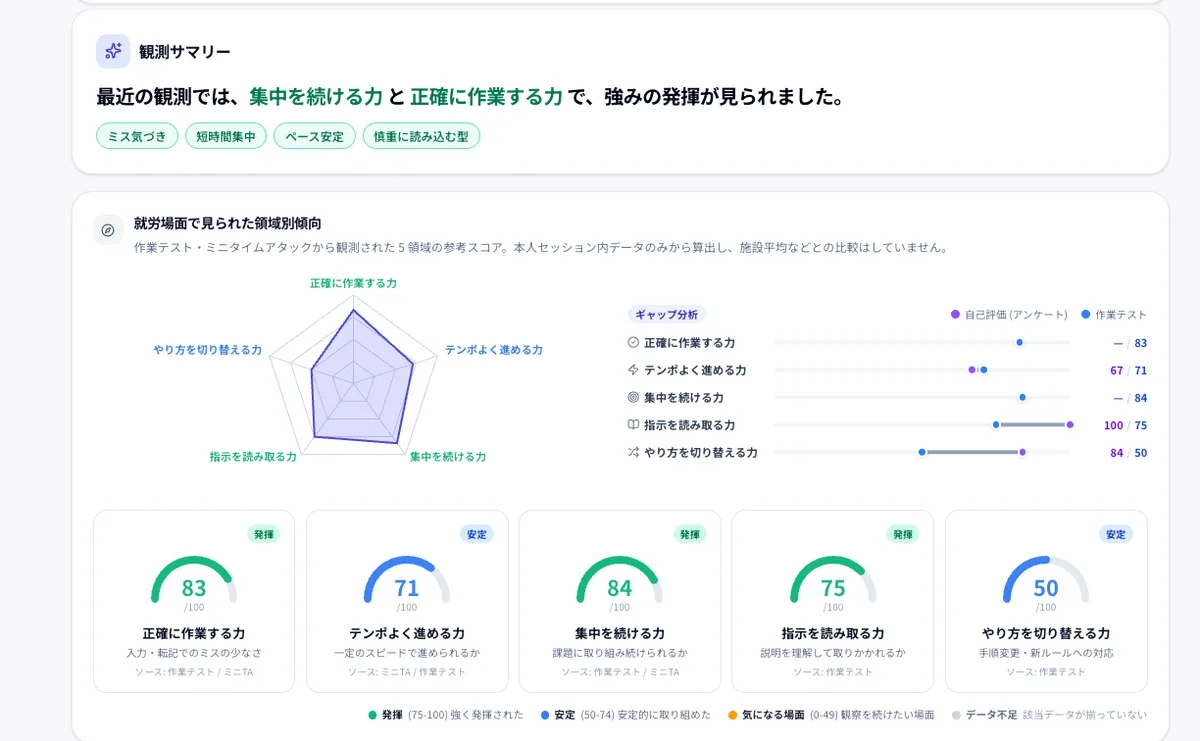The image size is (1200, 741).
Task: Click the checkmark icon next to 正確に作業する力 row
Action: pos(633,342)
